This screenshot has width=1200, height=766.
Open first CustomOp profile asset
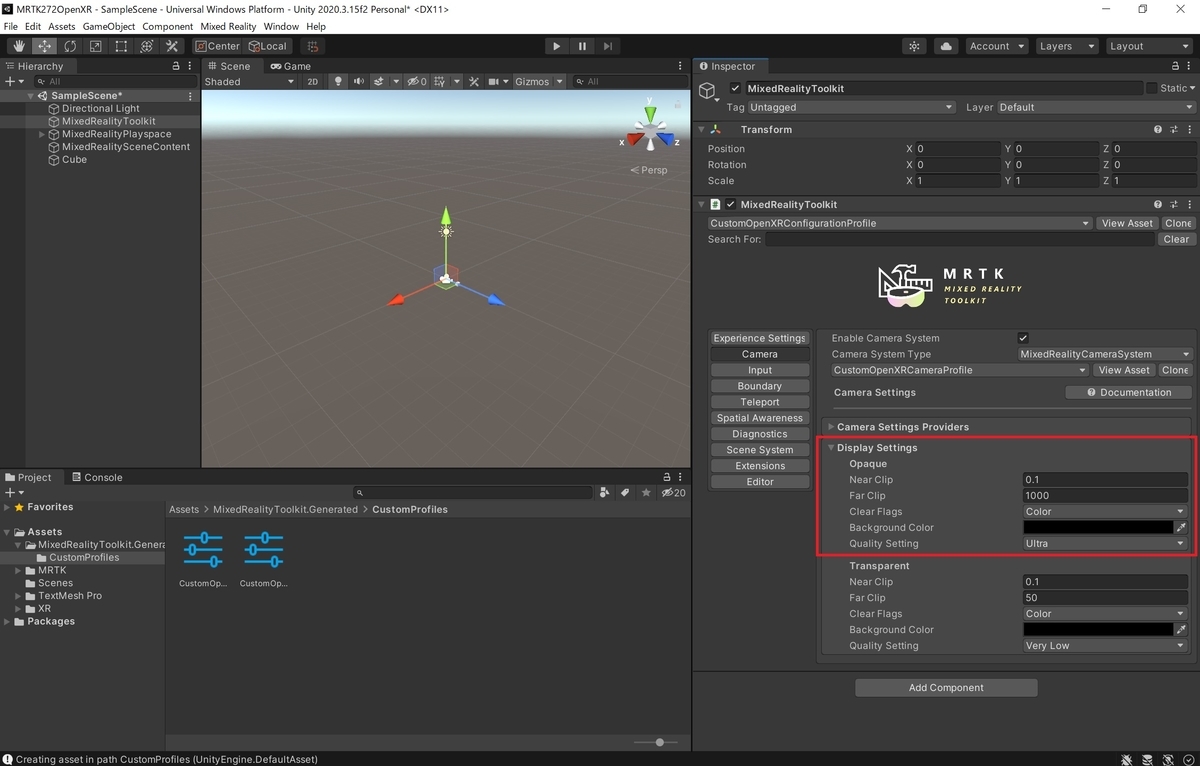pyautogui.click(x=204, y=558)
